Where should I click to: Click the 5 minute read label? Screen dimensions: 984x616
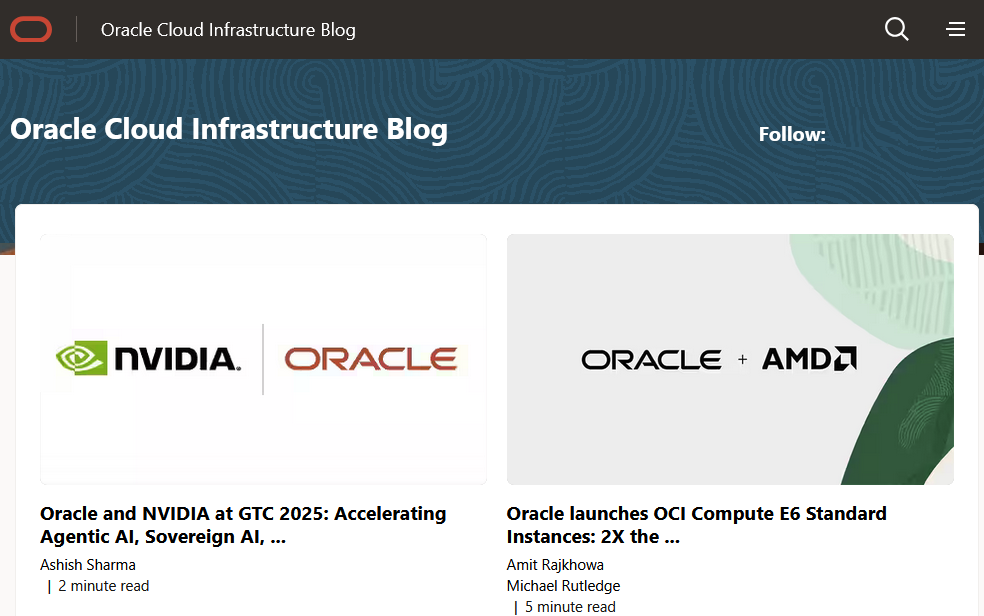[x=570, y=607]
